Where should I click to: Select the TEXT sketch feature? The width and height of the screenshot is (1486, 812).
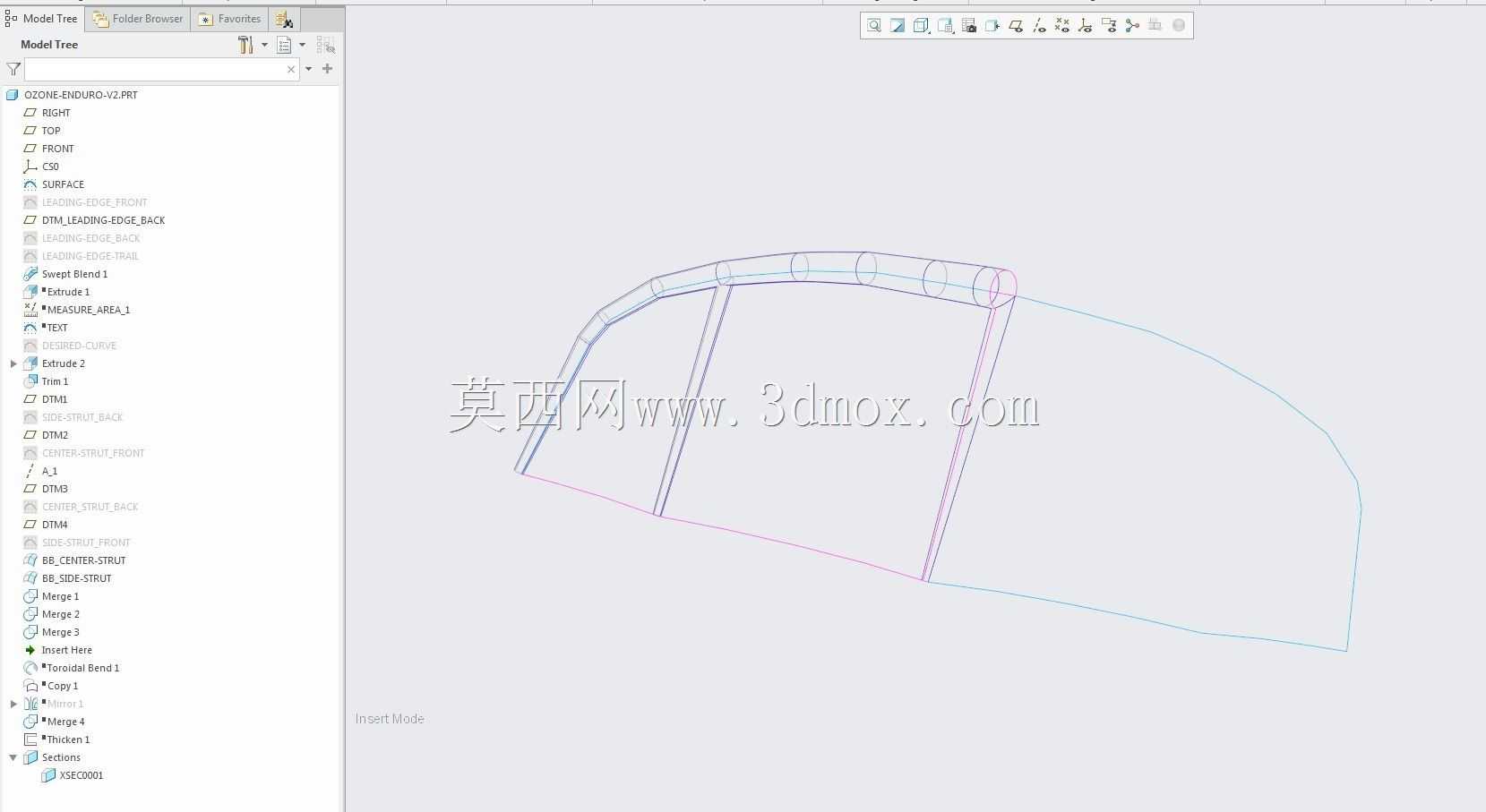[57, 328]
